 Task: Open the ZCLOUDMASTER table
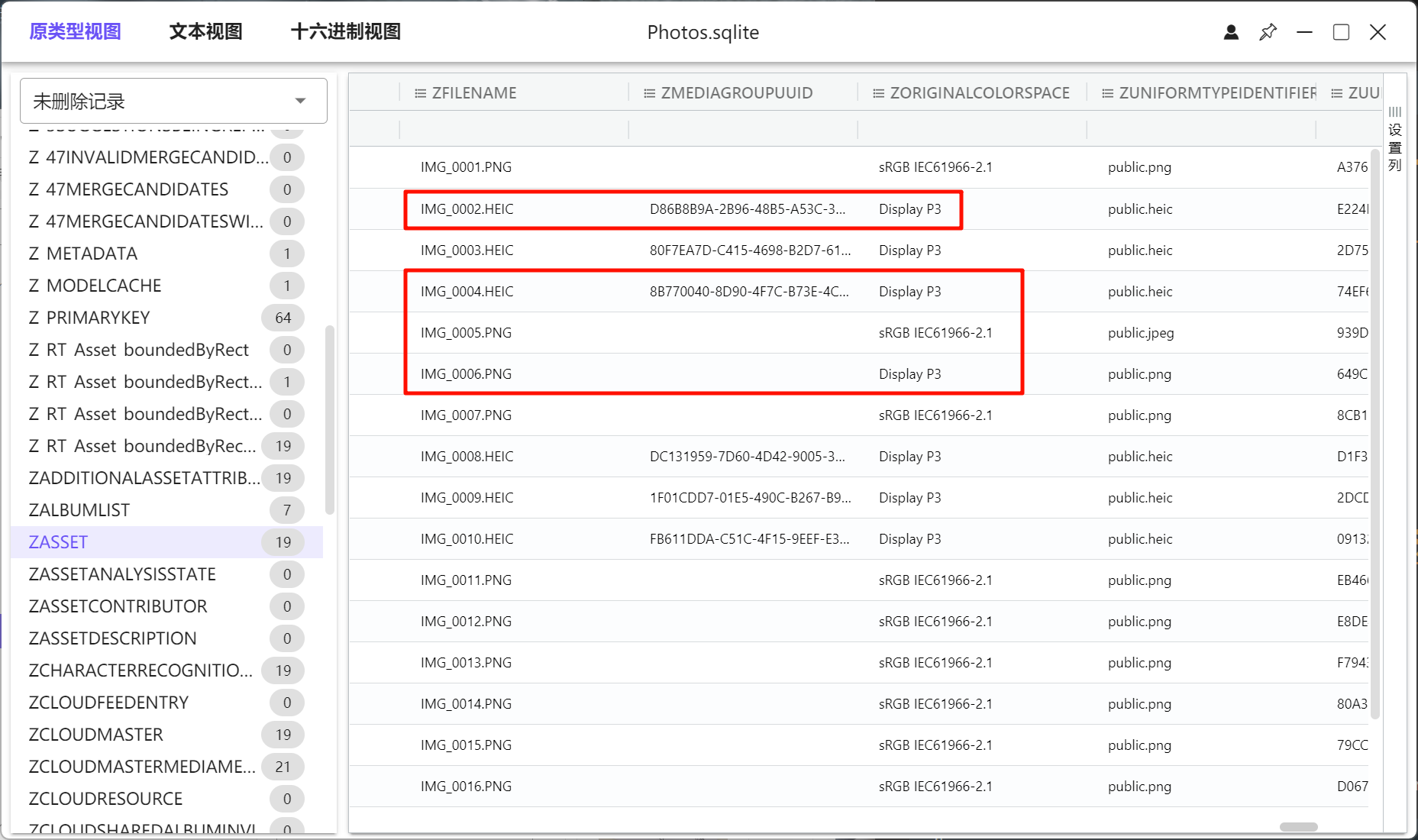click(96, 735)
